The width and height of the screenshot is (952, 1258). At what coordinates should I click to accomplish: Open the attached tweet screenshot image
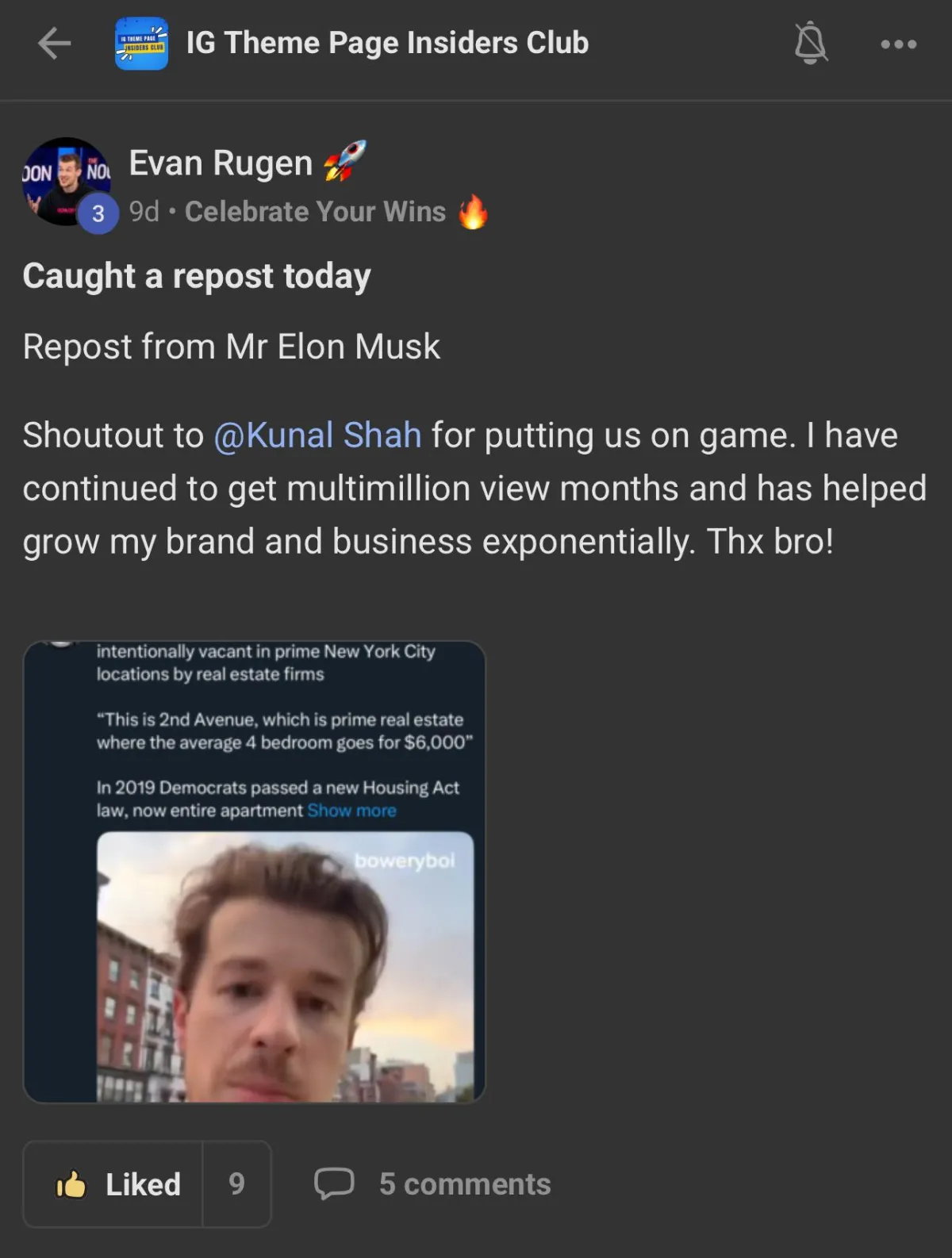255,872
